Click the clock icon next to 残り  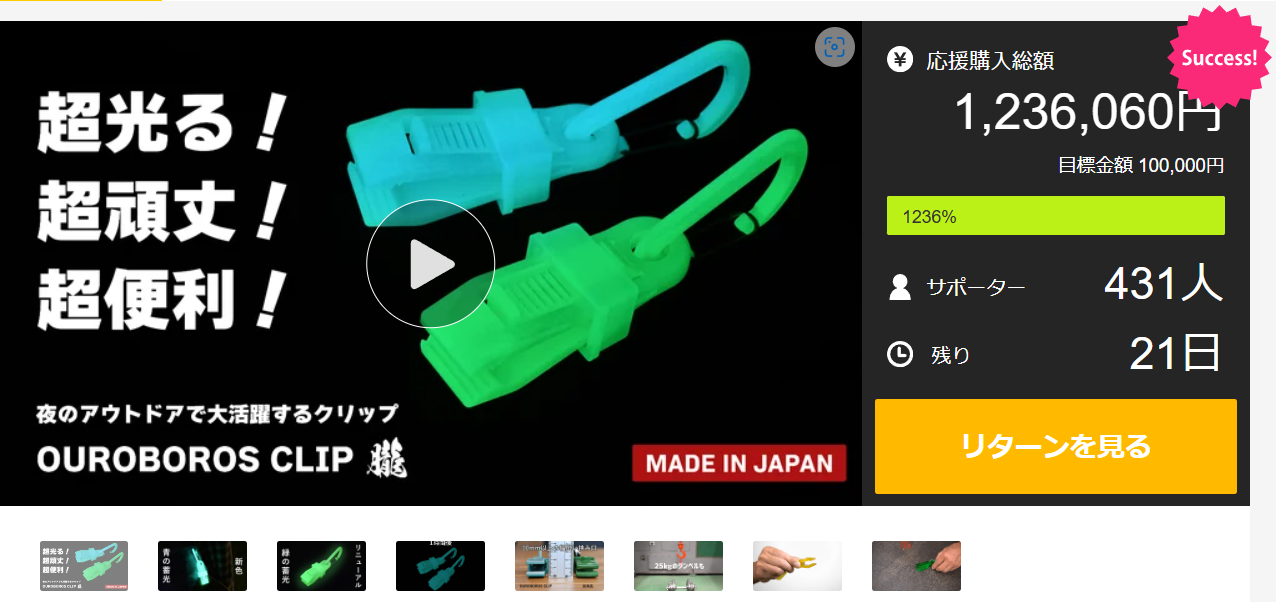point(900,354)
